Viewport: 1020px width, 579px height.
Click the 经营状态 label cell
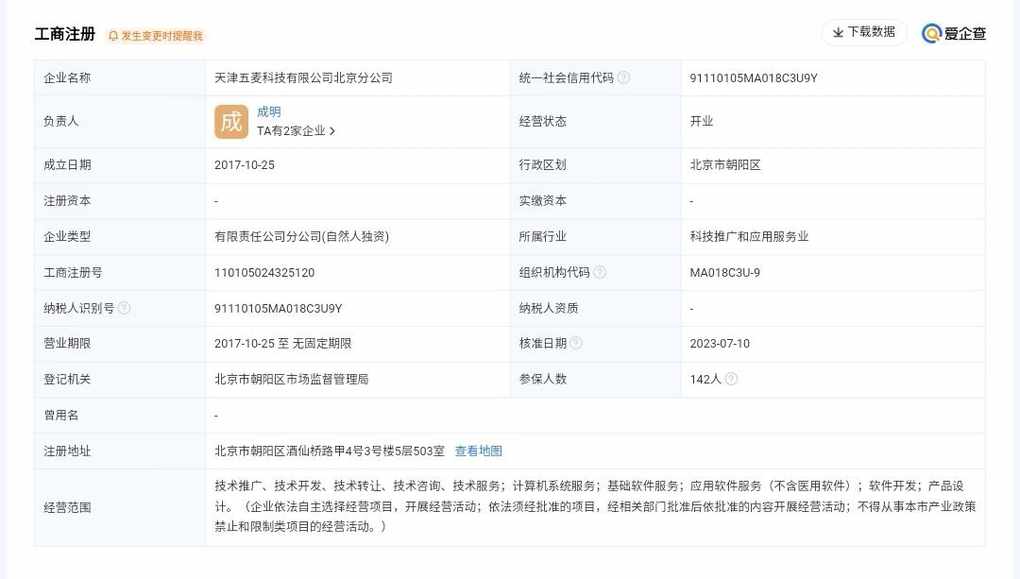pyautogui.click(x=595, y=122)
